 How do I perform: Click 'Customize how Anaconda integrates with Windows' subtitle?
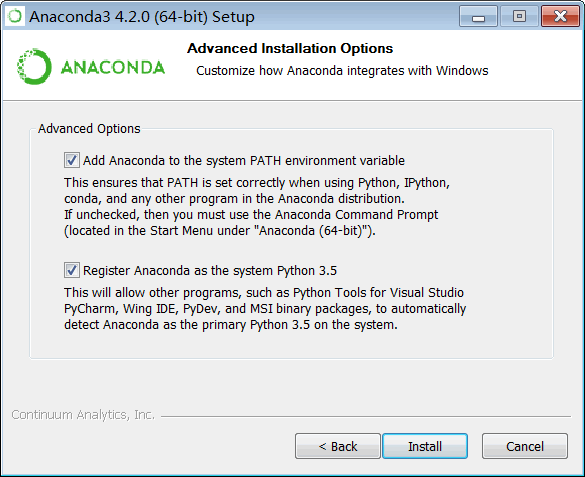pyautogui.click(x=342, y=71)
